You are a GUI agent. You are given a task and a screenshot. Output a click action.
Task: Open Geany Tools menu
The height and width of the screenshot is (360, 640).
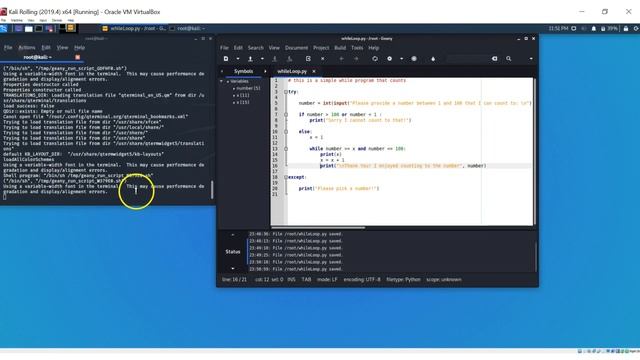[x=357, y=48]
